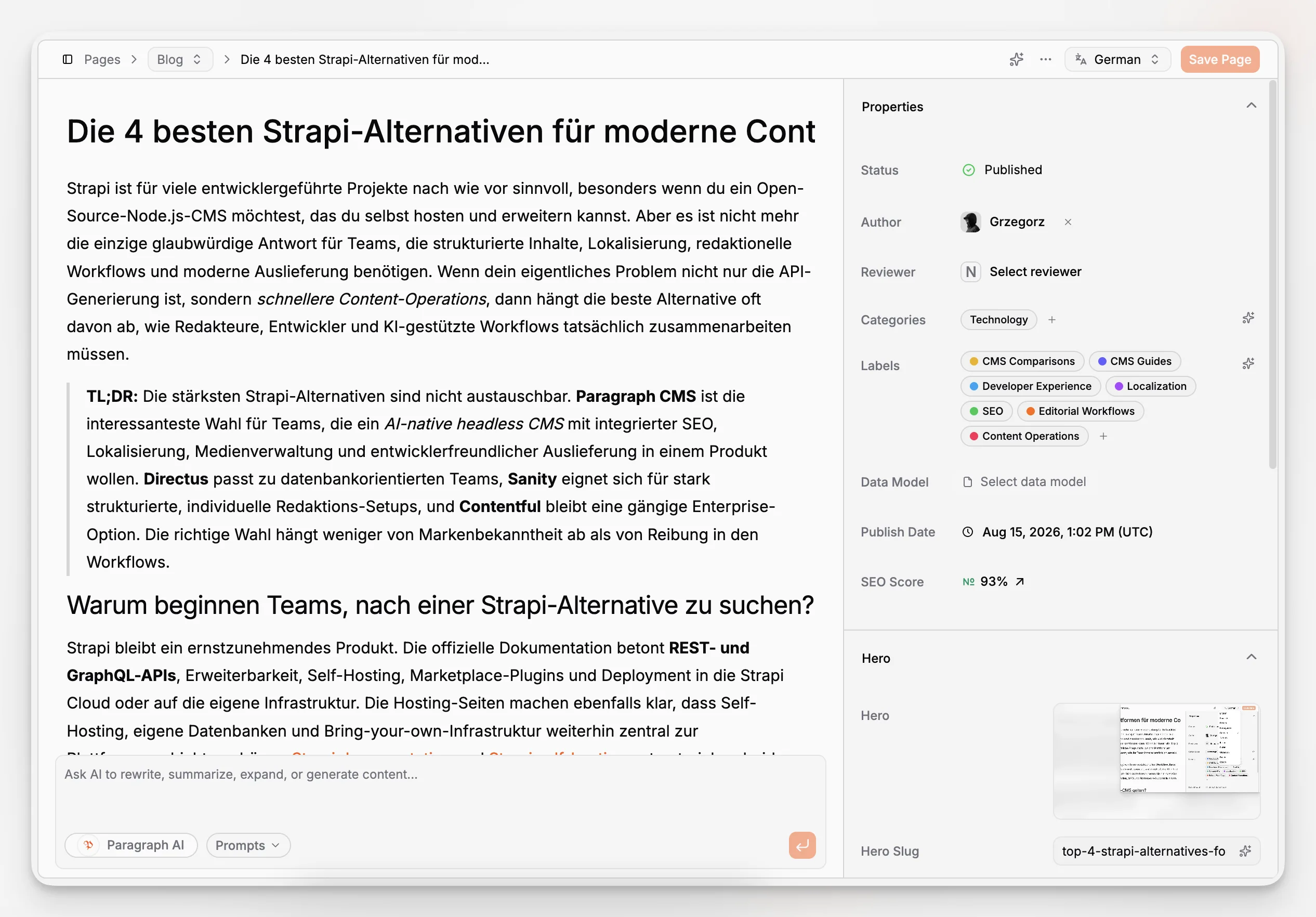Screen dimensions: 1316x917
Task: Click the Warum beginnen Teams heading
Action: 440,606
